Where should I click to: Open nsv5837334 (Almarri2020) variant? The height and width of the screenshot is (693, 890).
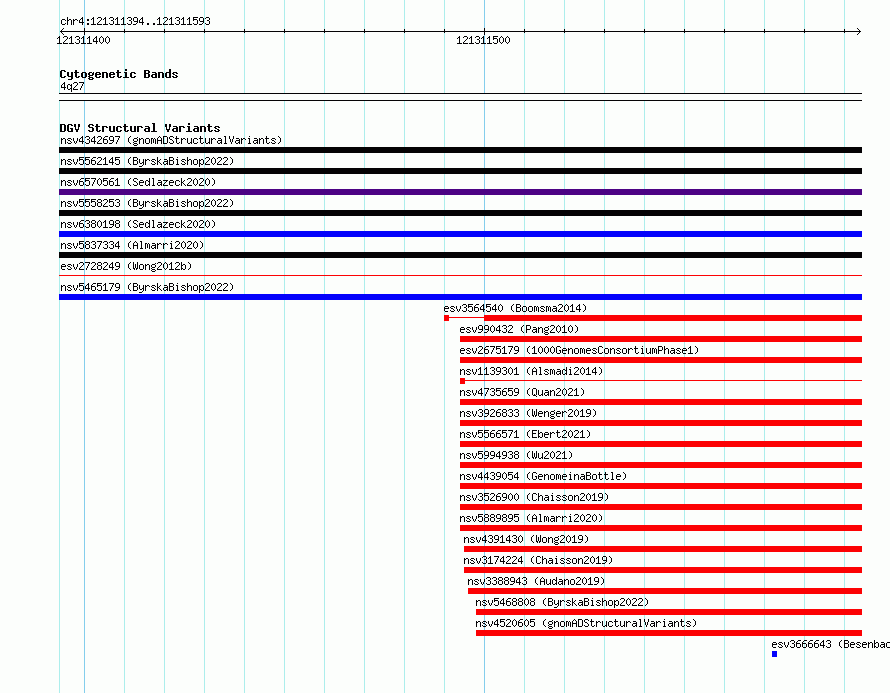click(x=132, y=245)
